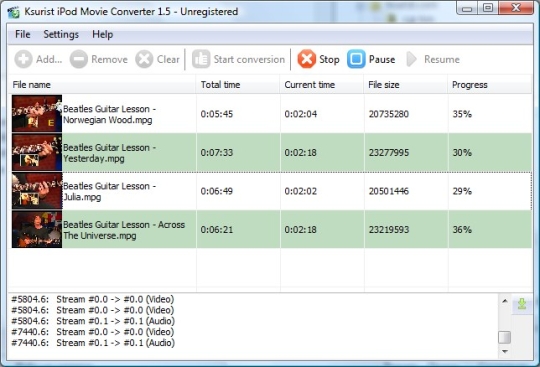Click the Pause button label
The width and height of the screenshot is (540, 367).
coord(382,59)
